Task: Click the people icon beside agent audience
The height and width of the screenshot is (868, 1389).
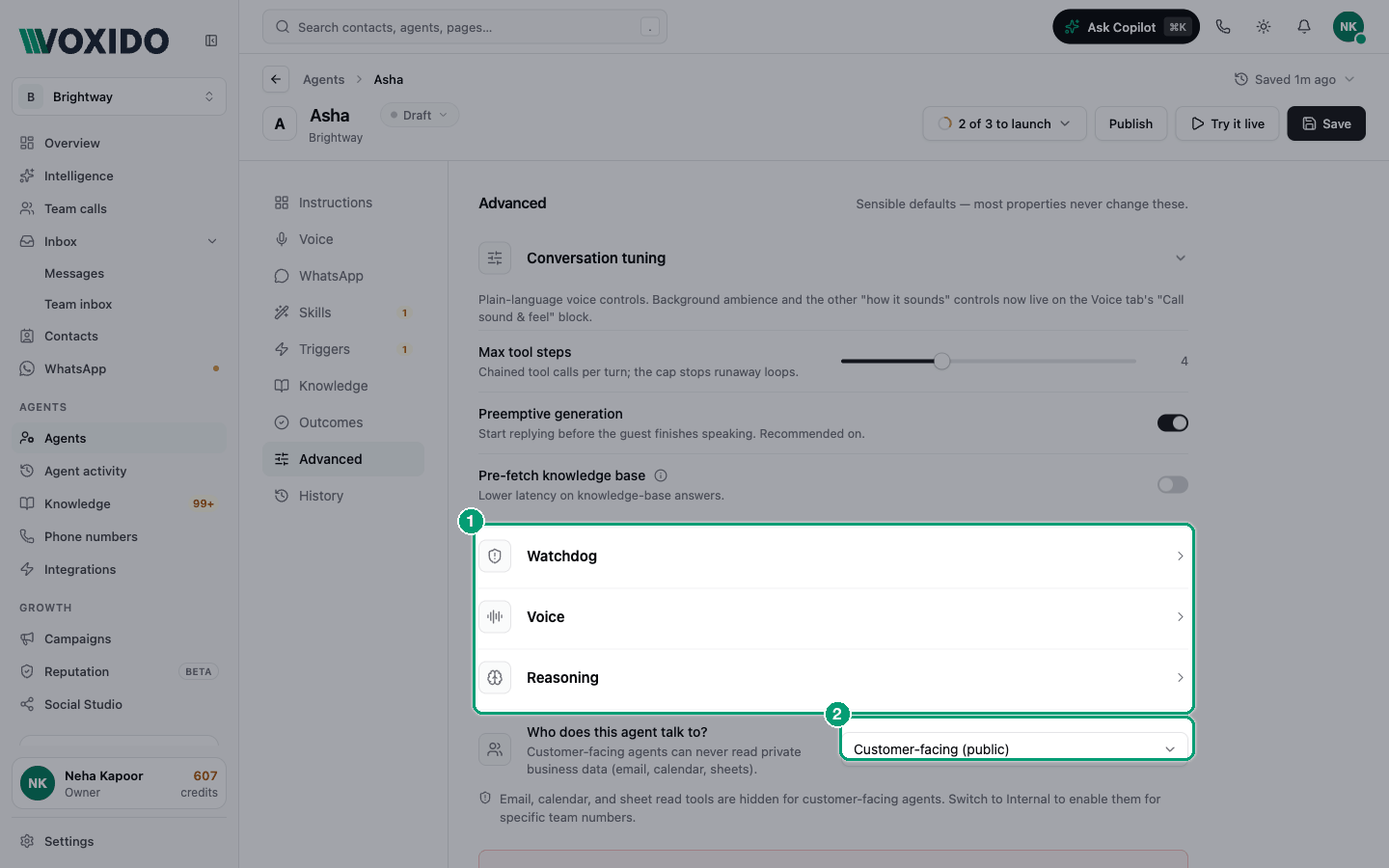Action: (495, 749)
